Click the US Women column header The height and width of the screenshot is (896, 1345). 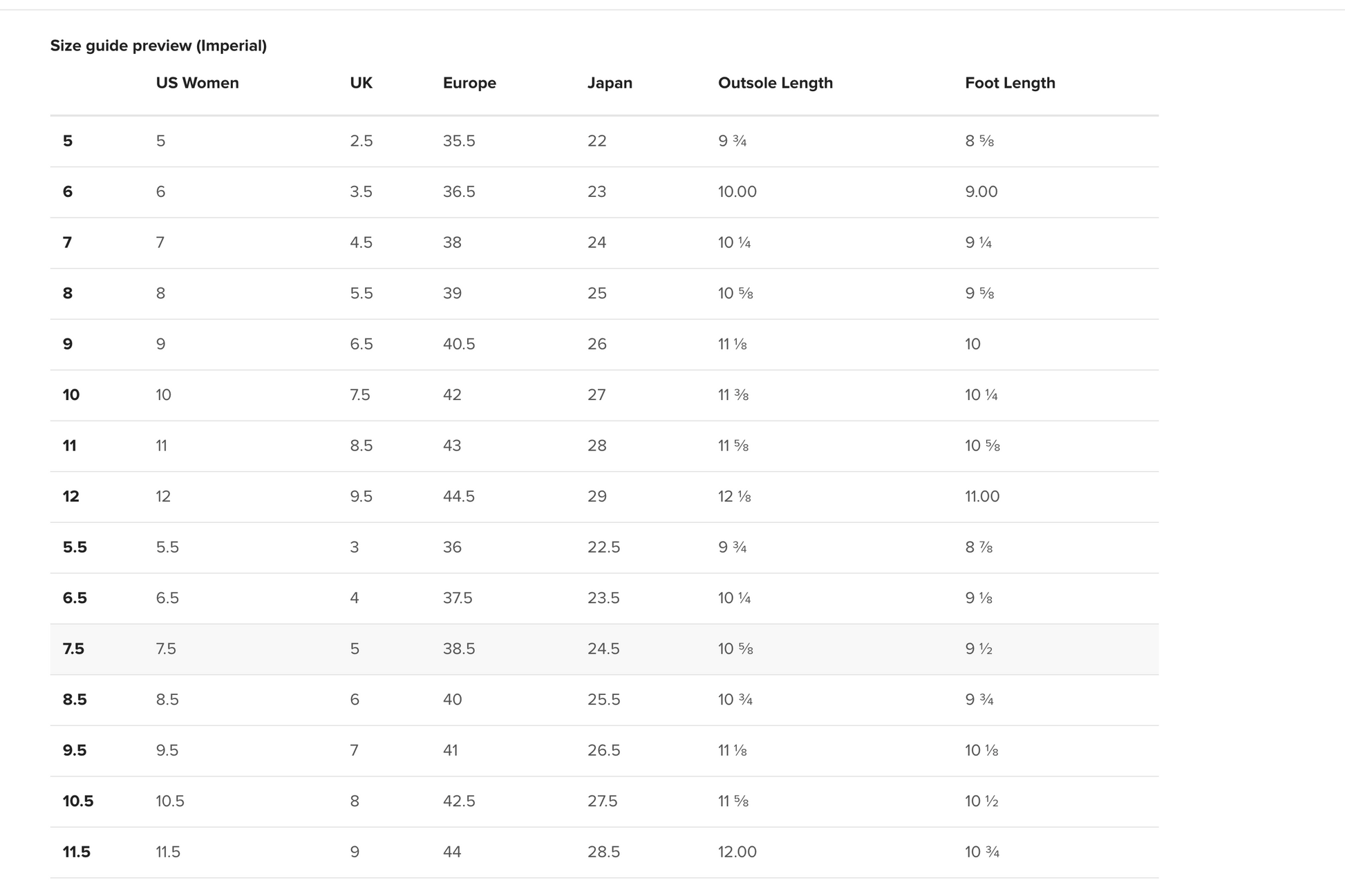point(197,83)
